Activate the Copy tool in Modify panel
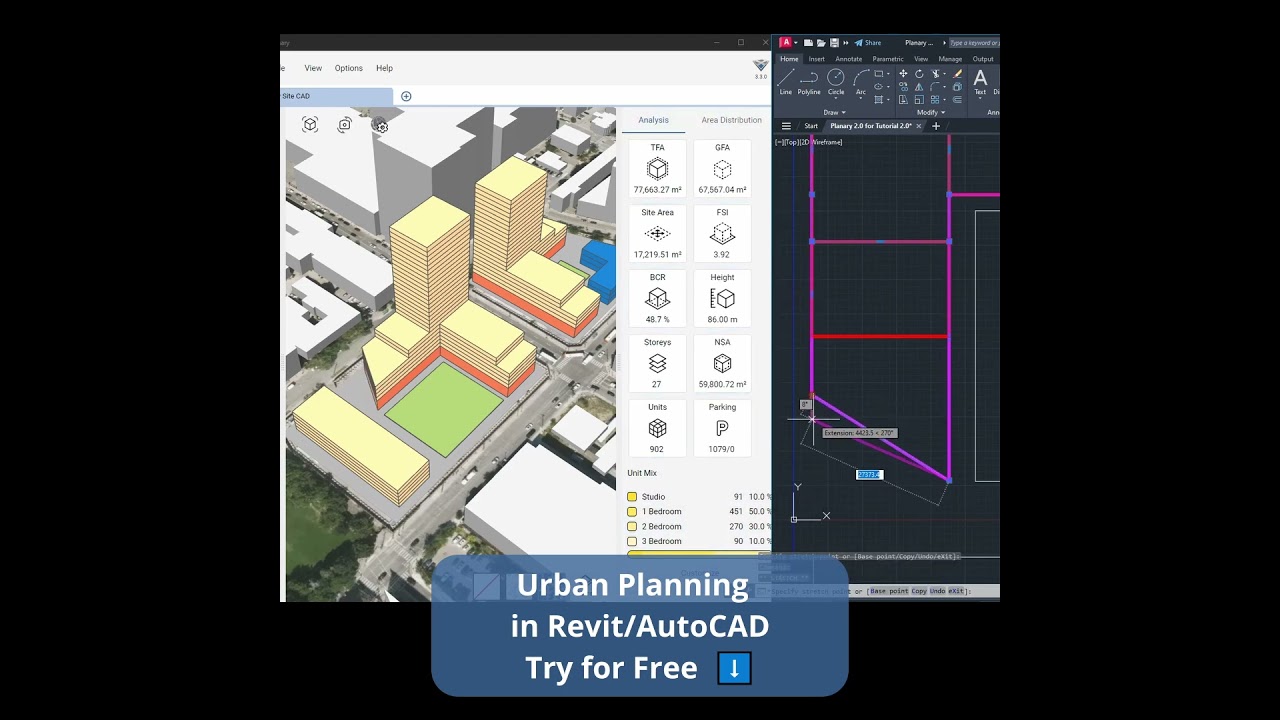This screenshot has height=720, width=1280. tap(903, 87)
